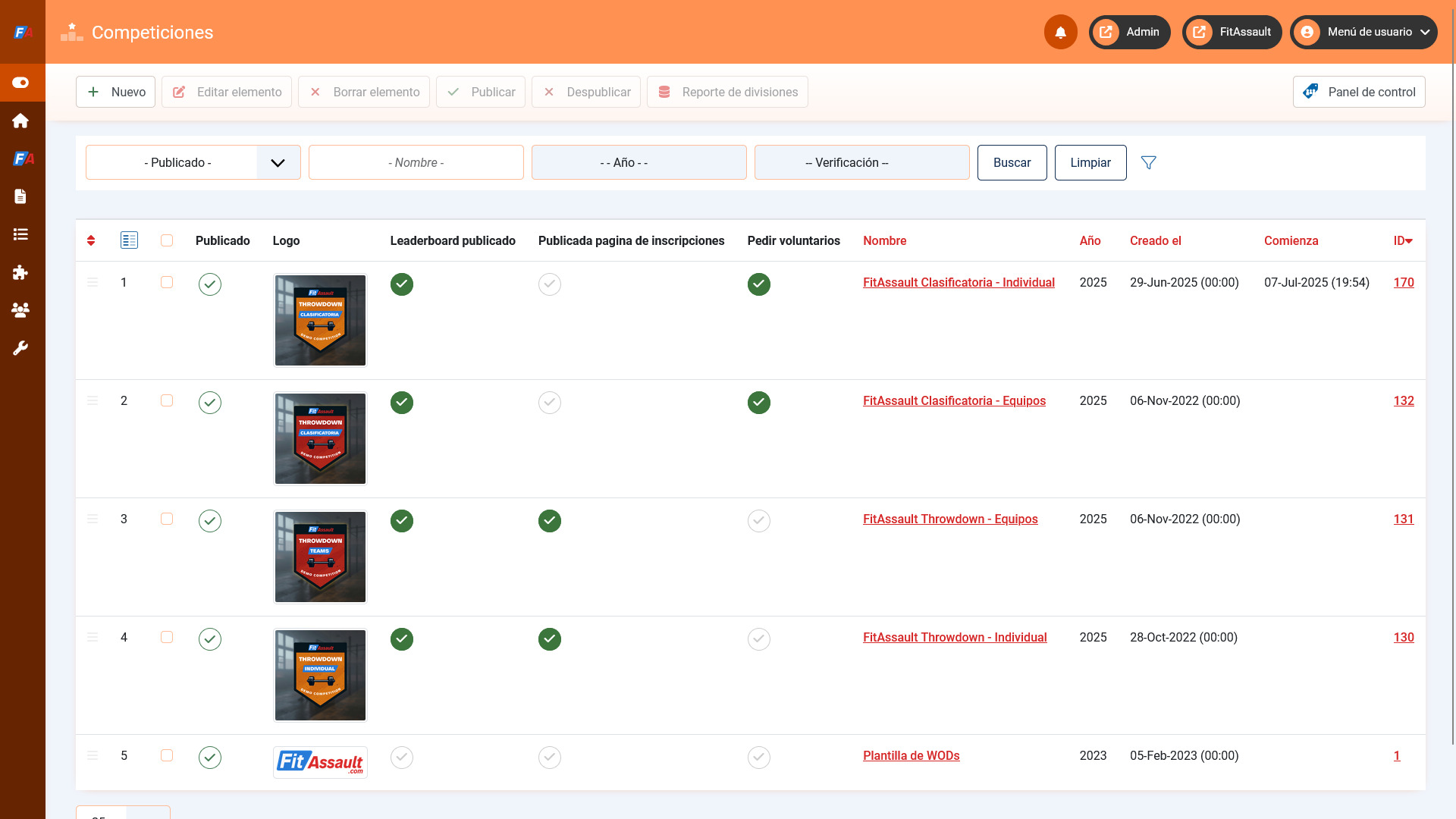Click Reporte de divisiones in toolbar
Screen dimensions: 1456x819
(727, 92)
